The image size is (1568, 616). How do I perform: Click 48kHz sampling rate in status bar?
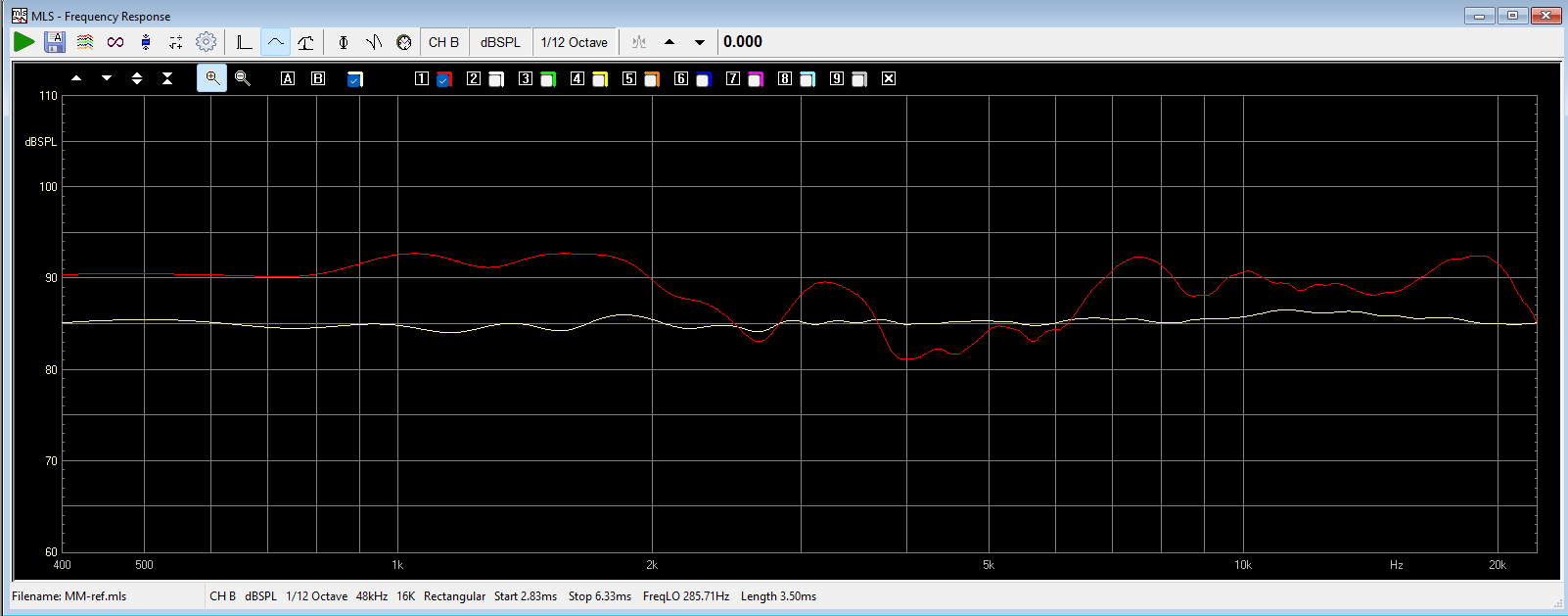click(x=372, y=596)
